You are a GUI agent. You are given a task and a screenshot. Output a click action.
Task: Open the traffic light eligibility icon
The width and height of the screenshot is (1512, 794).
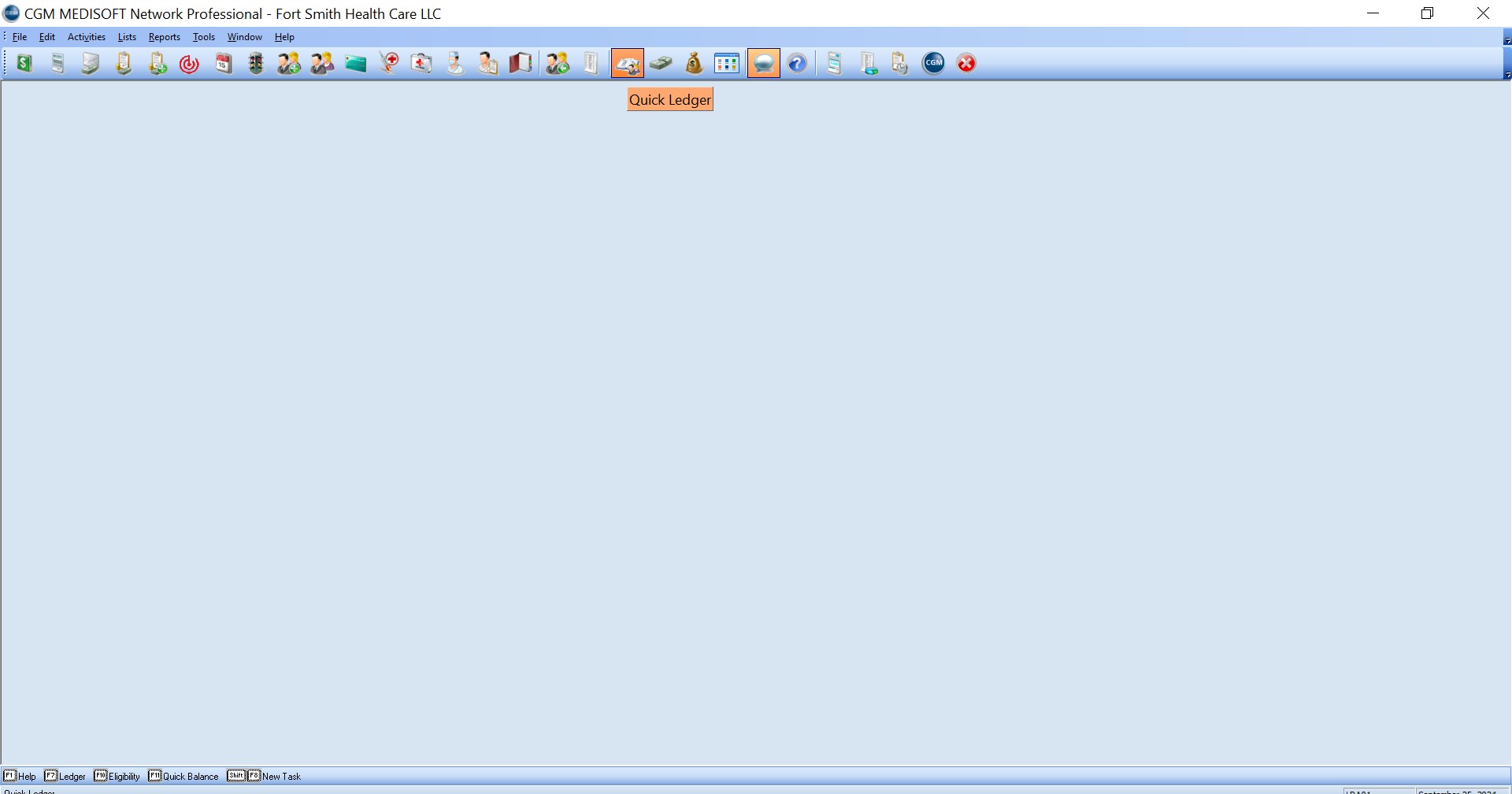256,63
